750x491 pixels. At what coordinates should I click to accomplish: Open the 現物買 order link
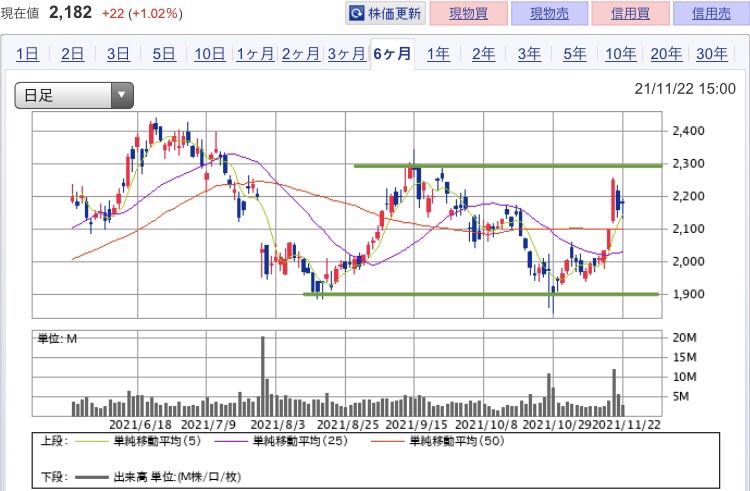click(x=468, y=13)
